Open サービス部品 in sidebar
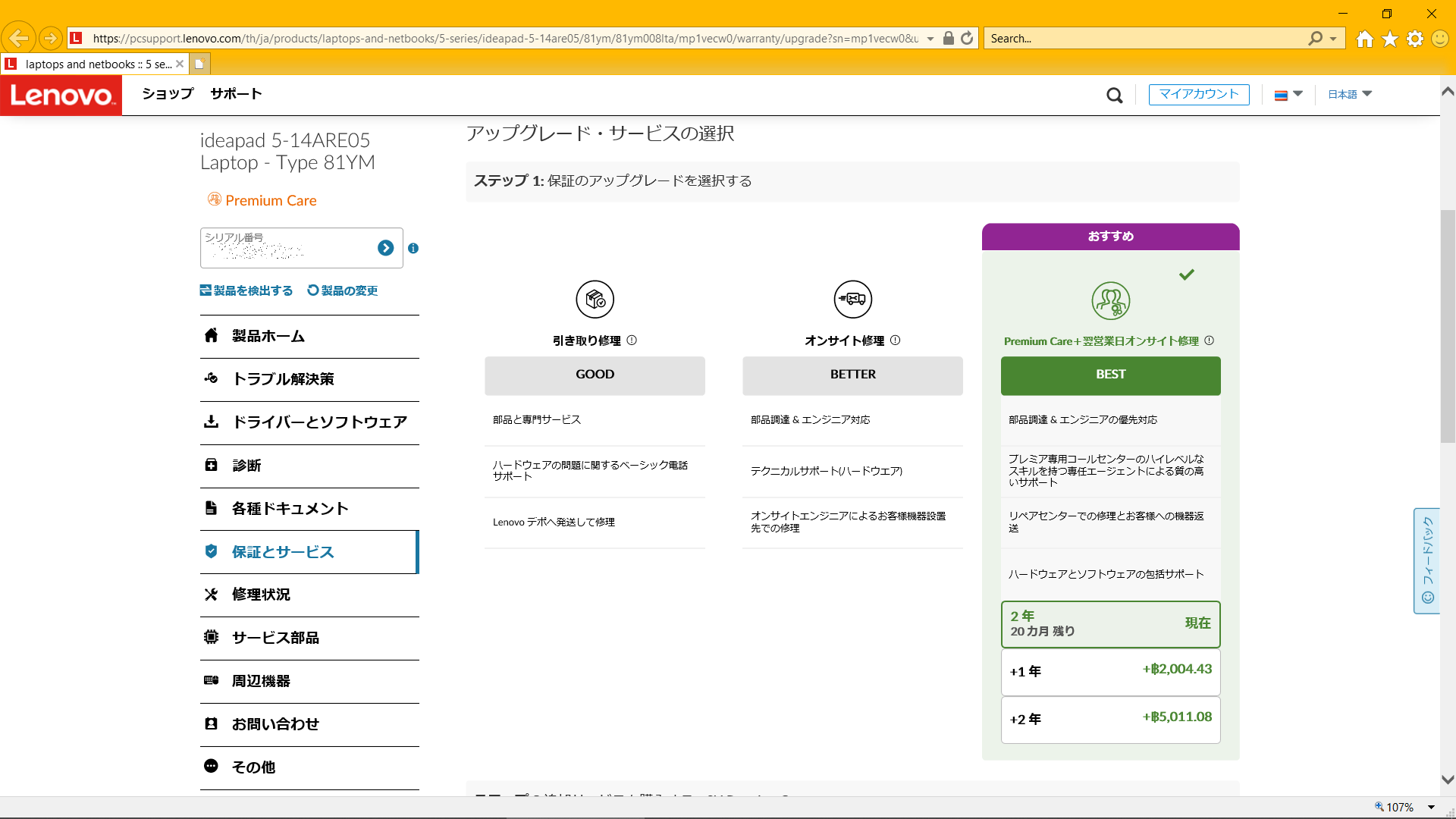 (309, 638)
